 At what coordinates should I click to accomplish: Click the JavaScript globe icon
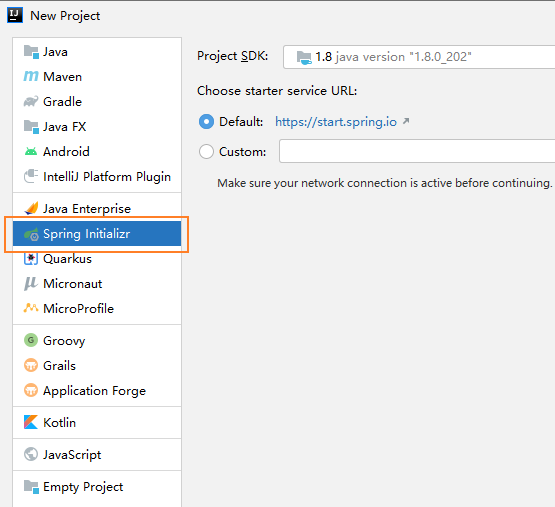point(31,454)
